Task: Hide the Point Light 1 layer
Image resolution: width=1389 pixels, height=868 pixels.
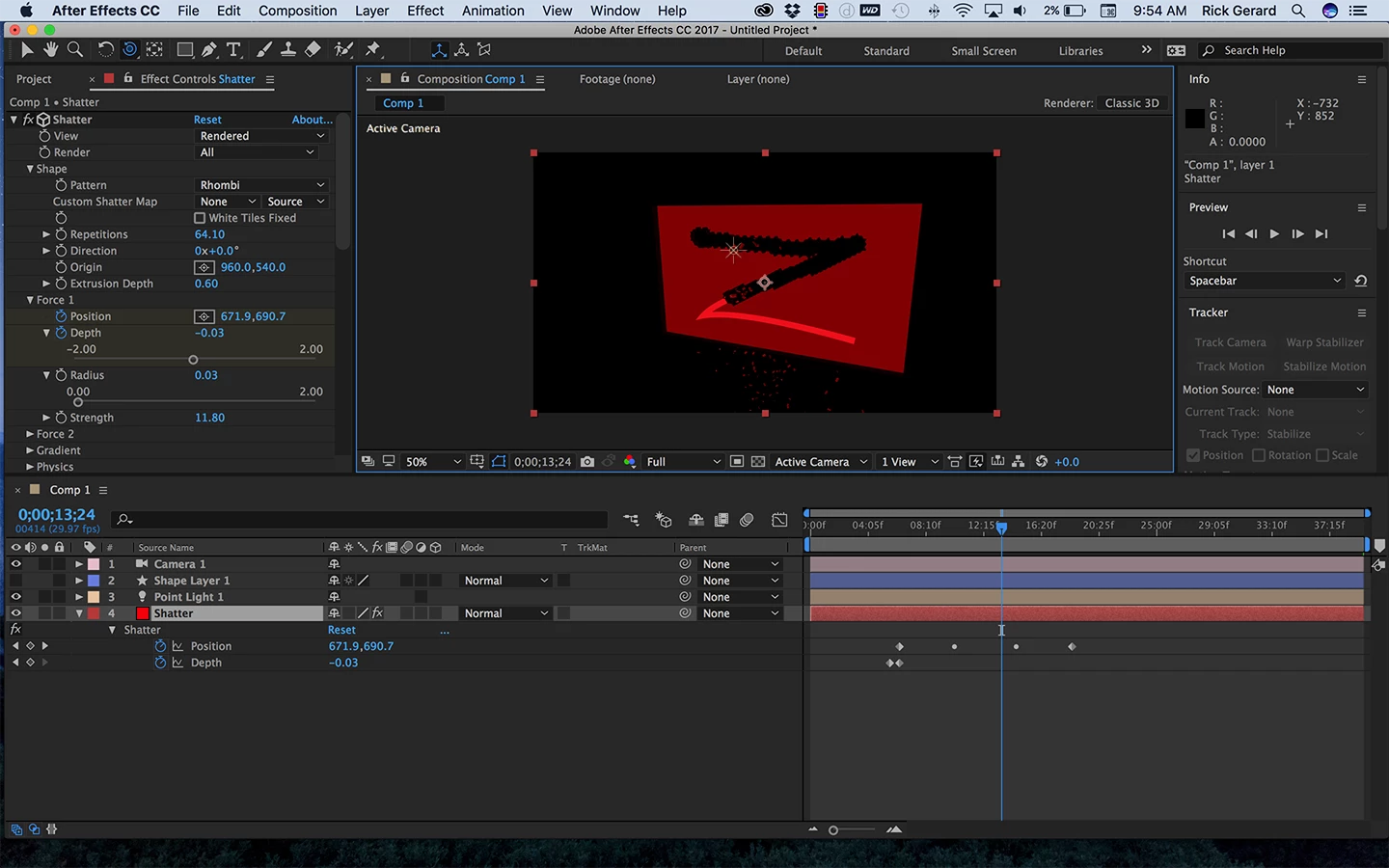Action: coord(15,597)
